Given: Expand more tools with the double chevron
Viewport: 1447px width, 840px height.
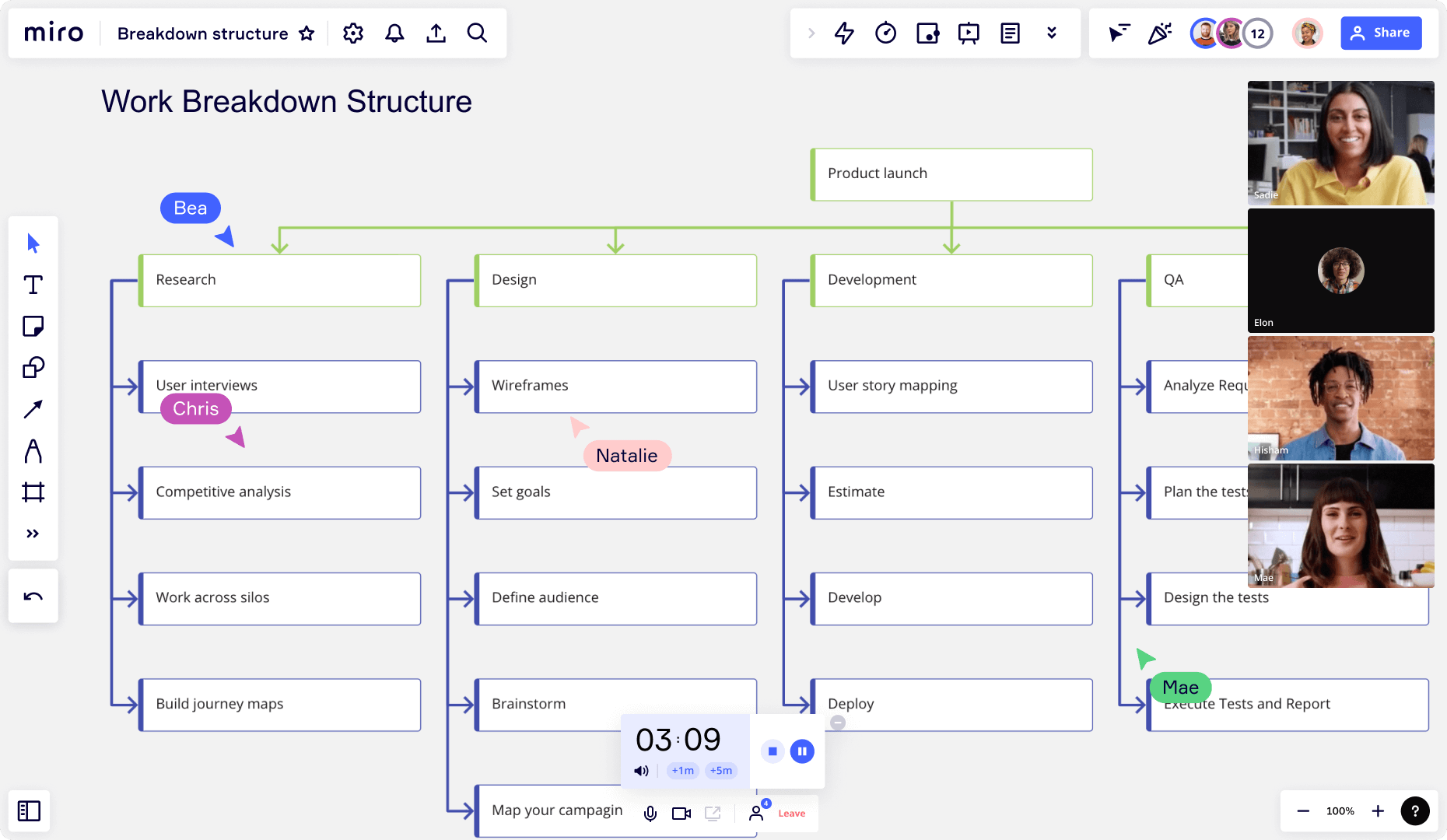Looking at the screenshot, I should 33,533.
